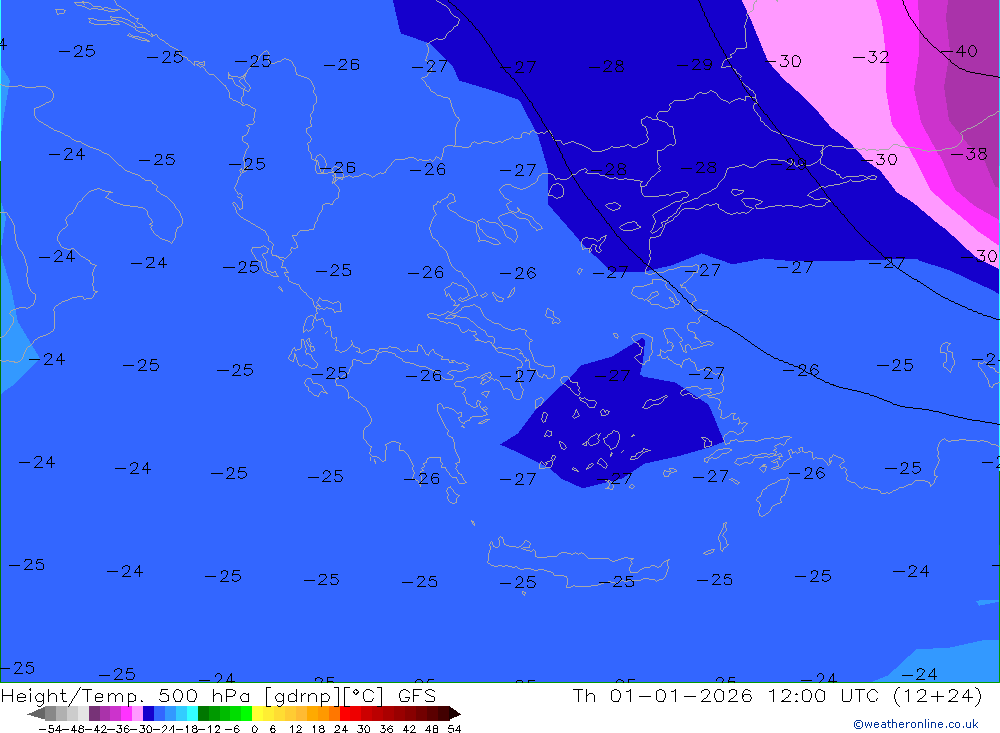Screen dimensions: 1000x733
Task: Click the "-32" temperature value on the map
Action: 871,57
